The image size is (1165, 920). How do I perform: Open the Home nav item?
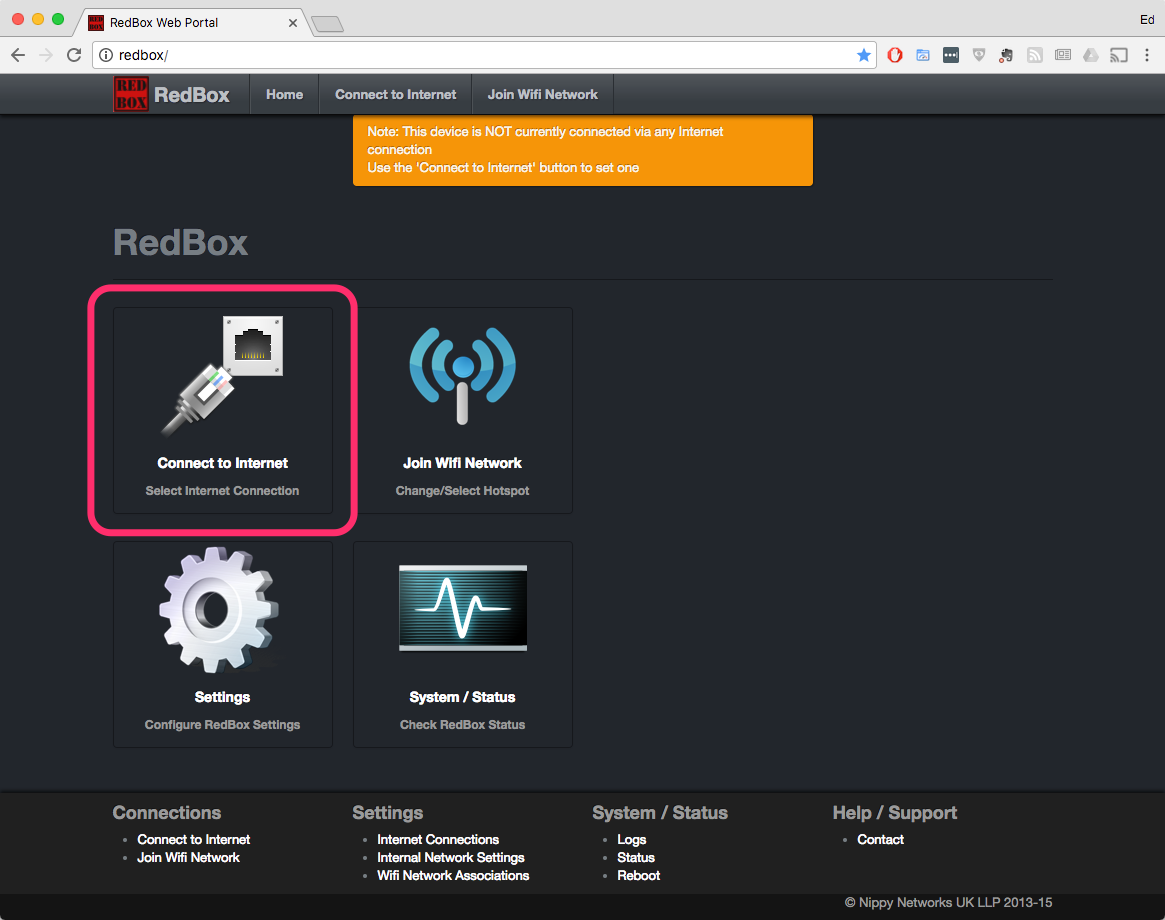tap(285, 94)
